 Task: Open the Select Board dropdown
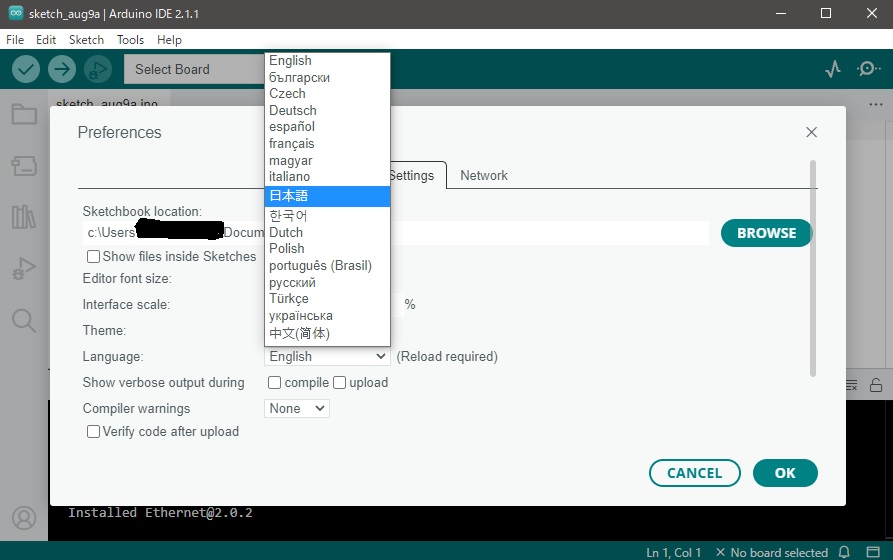click(x=194, y=70)
